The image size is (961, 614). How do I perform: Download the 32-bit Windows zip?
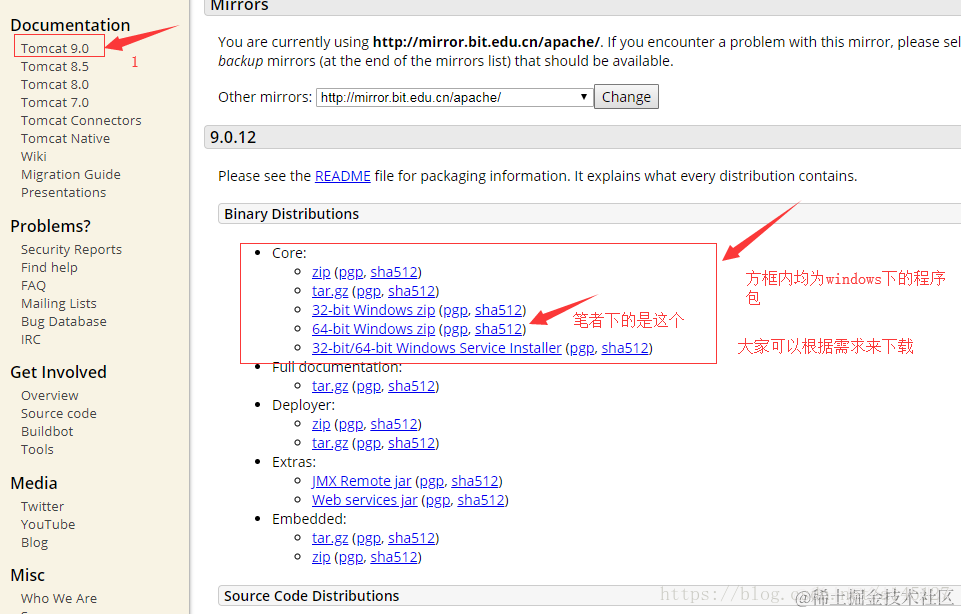click(373, 310)
